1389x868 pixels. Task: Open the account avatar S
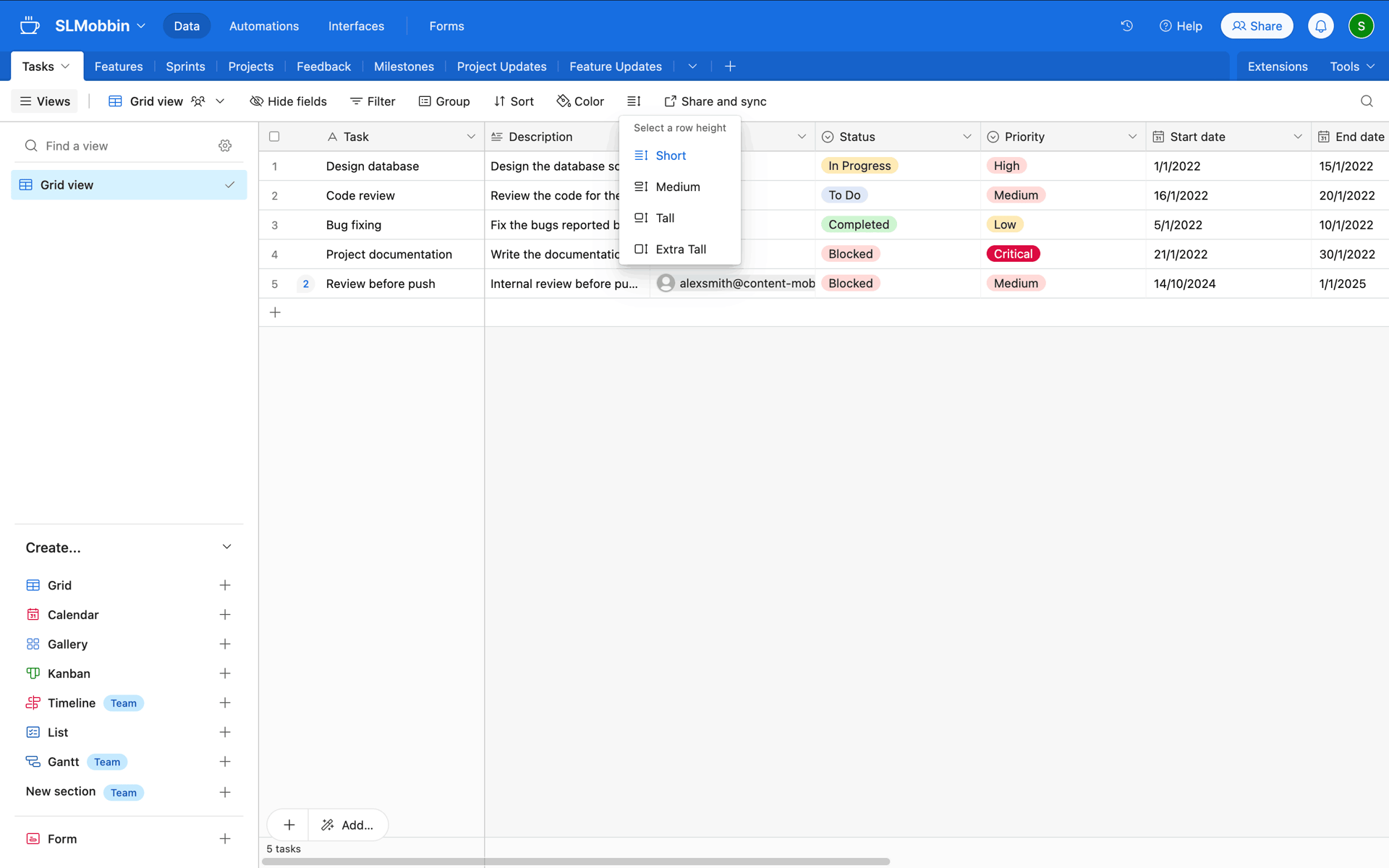tap(1361, 26)
